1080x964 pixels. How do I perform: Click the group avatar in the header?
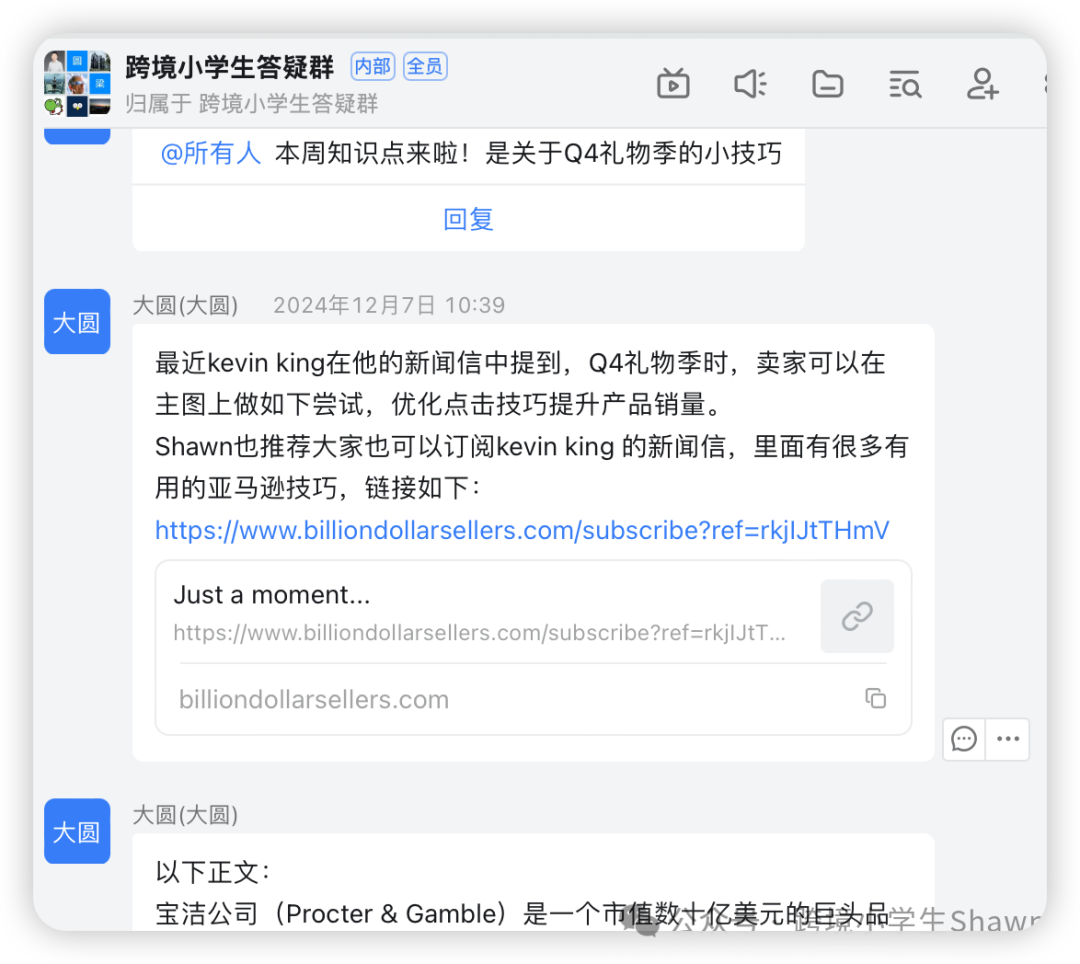click(77, 84)
